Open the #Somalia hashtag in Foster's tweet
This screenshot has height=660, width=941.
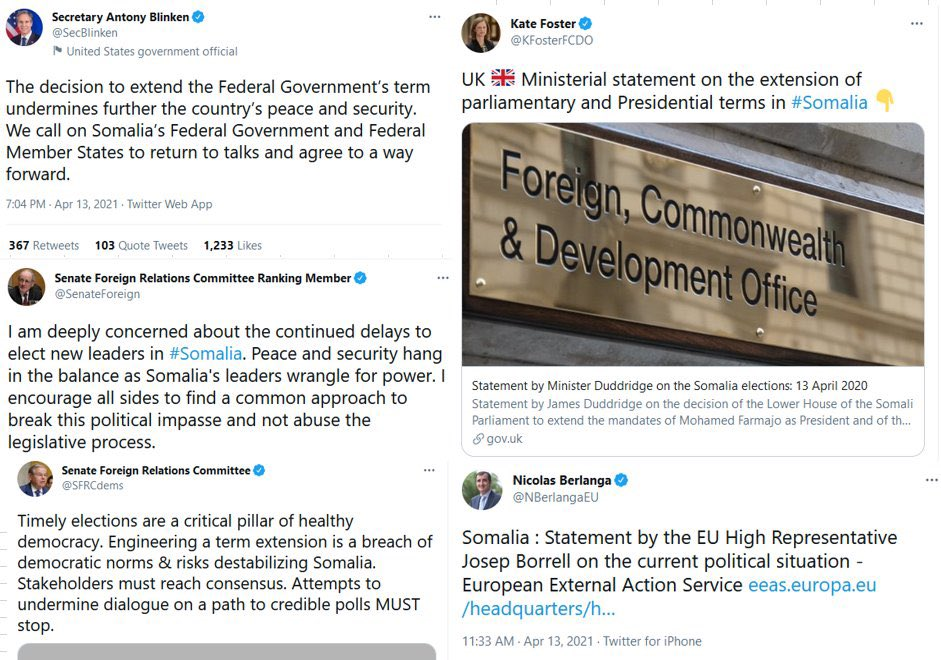click(829, 102)
